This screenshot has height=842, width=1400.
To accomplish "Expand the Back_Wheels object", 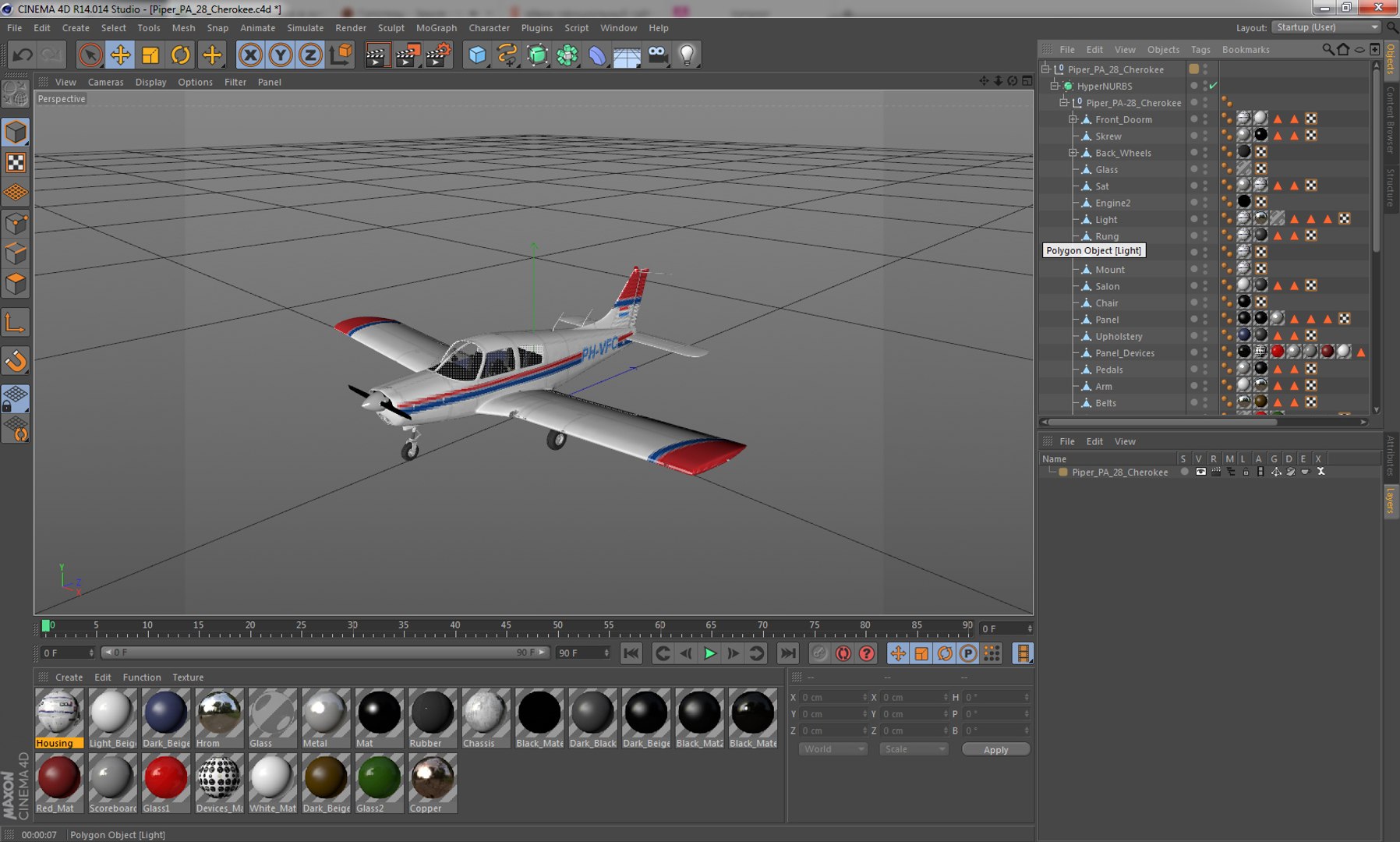I will point(1073,153).
